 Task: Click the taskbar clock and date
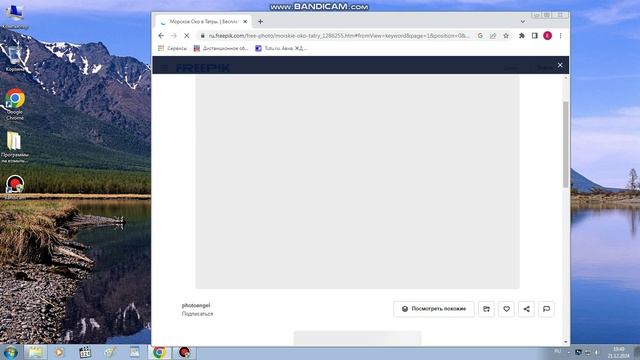[619, 353]
